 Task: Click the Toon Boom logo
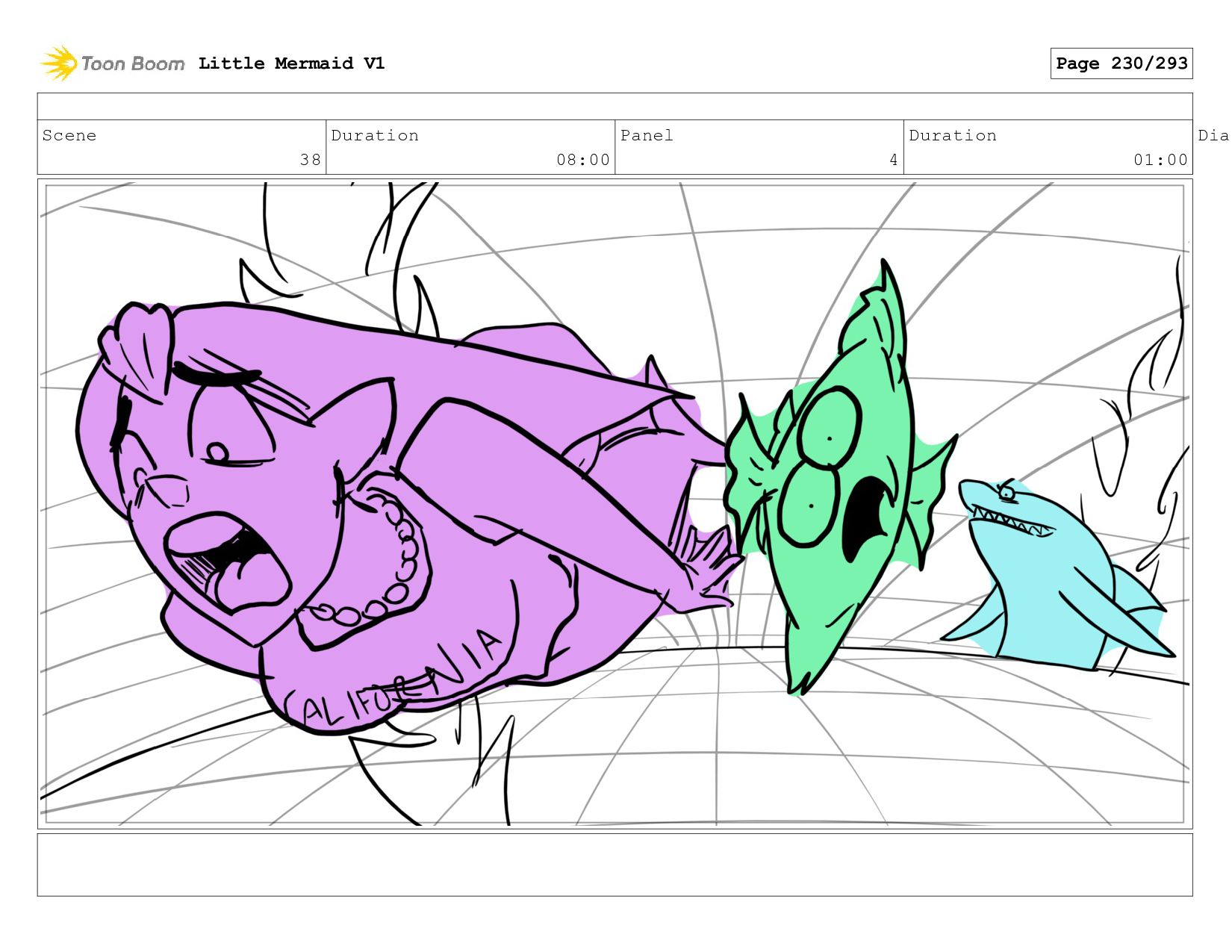point(112,63)
